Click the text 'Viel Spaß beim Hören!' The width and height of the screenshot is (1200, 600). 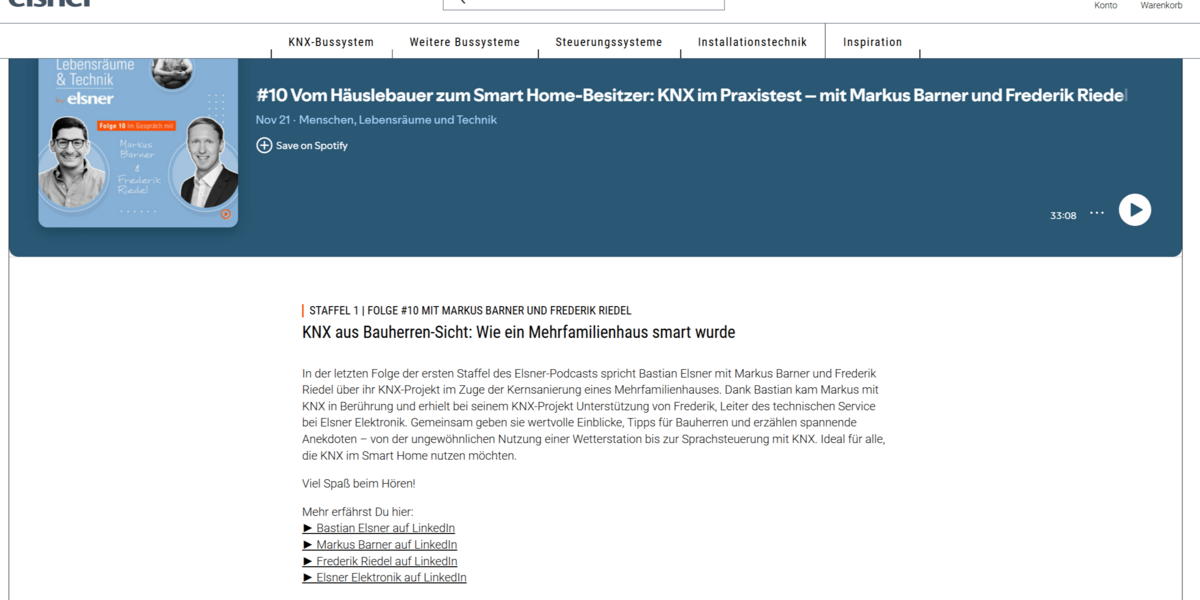[358, 484]
